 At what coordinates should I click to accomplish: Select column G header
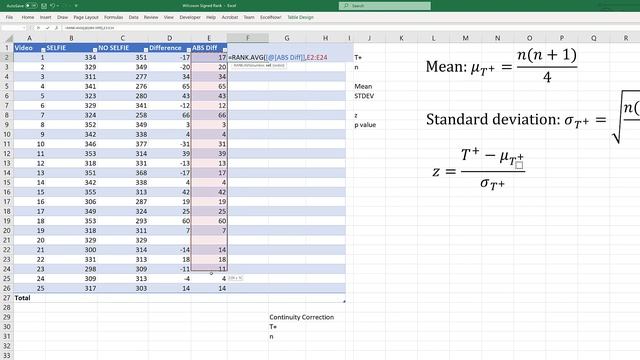[287, 38]
